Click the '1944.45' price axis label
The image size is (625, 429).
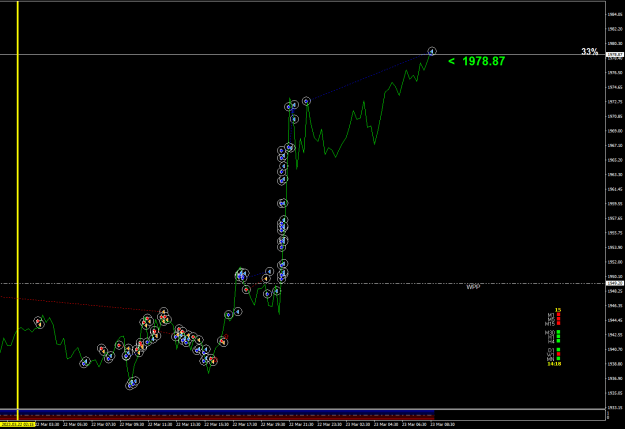[615, 320]
